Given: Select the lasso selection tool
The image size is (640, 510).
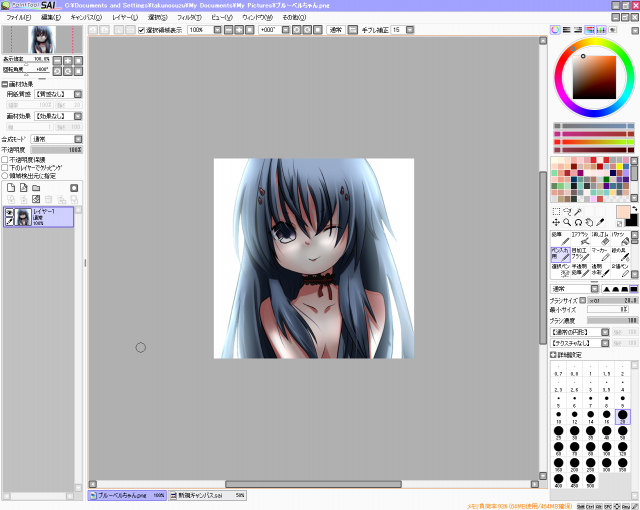Looking at the screenshot, I should tap(567, 211).
